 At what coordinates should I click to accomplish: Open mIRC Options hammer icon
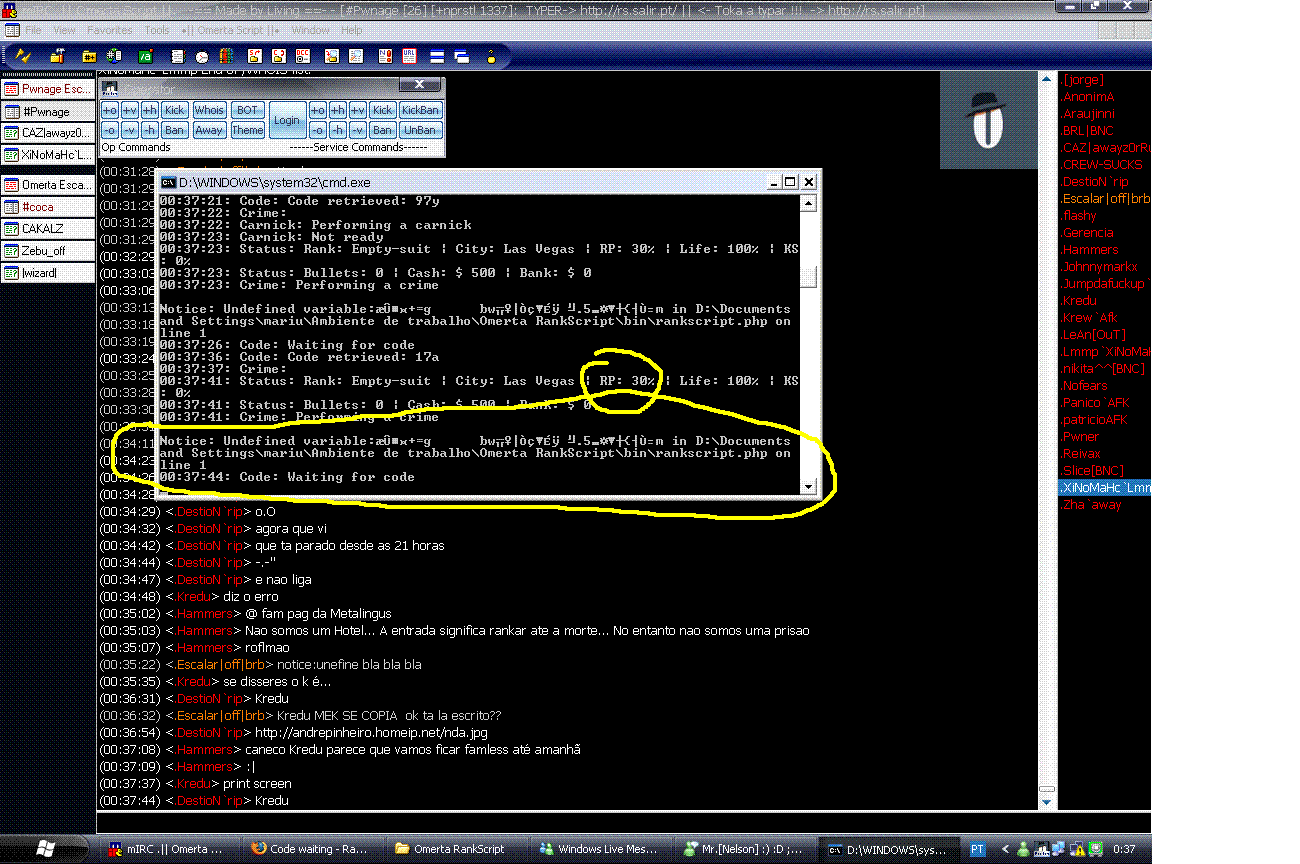tap(58, 56)
